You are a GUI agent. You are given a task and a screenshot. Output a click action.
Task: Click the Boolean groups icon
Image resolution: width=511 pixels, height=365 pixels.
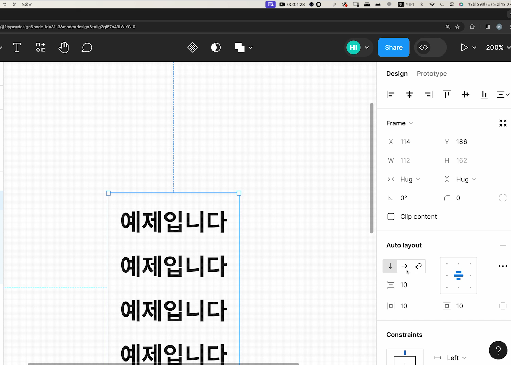pyautogui.click(x=240, y=48)
